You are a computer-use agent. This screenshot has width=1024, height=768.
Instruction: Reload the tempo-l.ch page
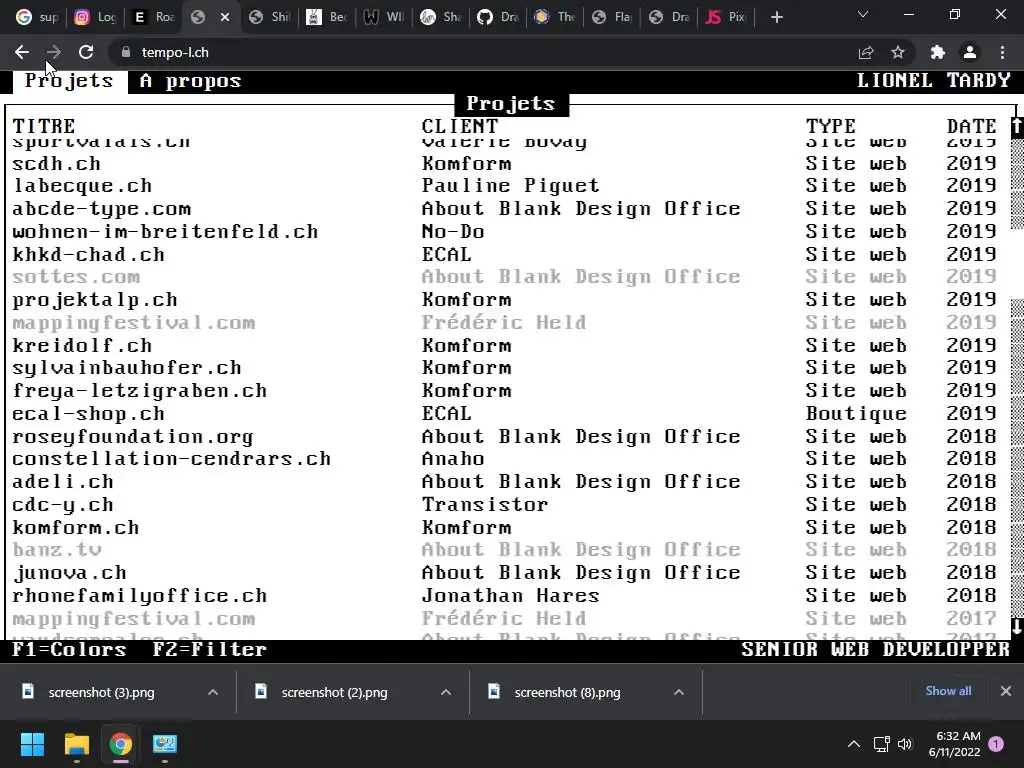coord(86,52)
